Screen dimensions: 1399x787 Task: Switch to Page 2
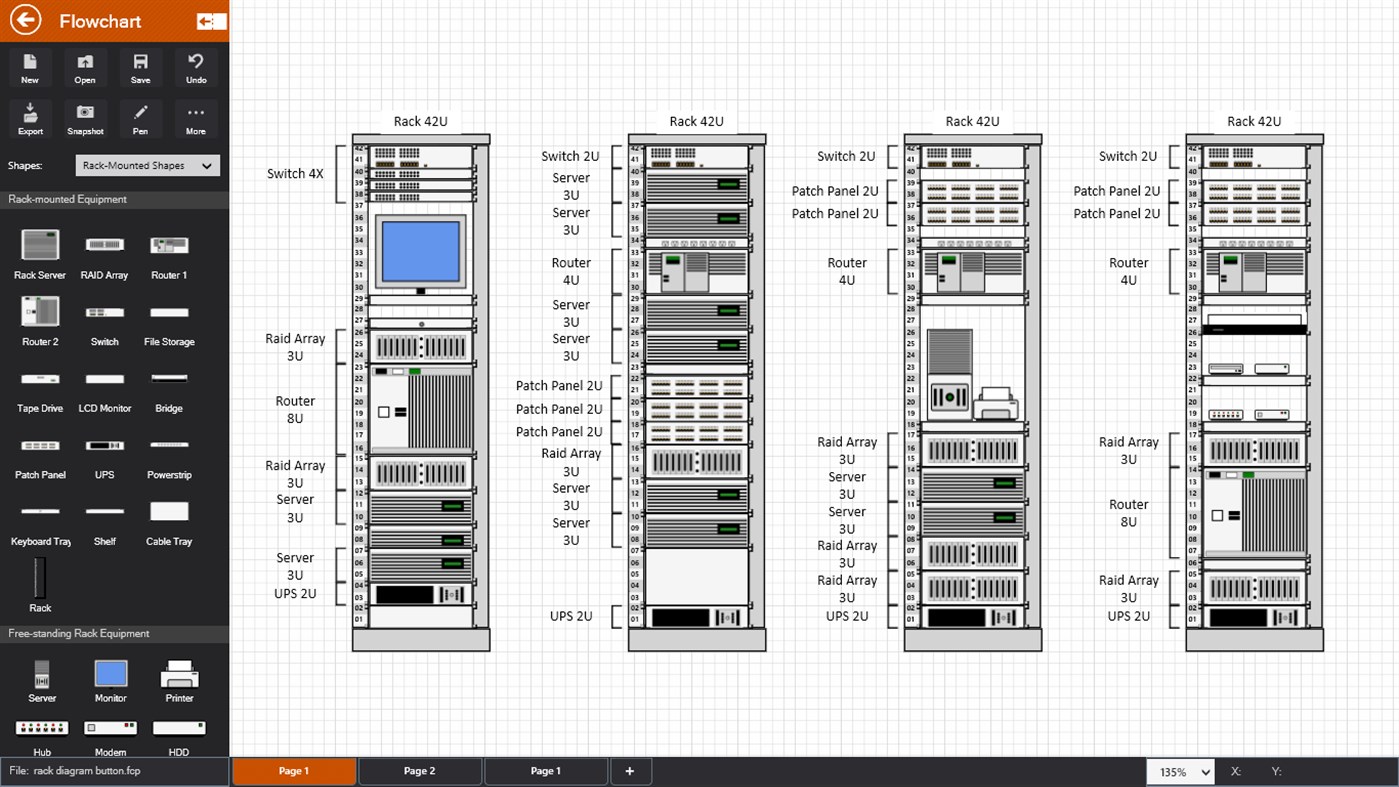click(x=419, y=771)
